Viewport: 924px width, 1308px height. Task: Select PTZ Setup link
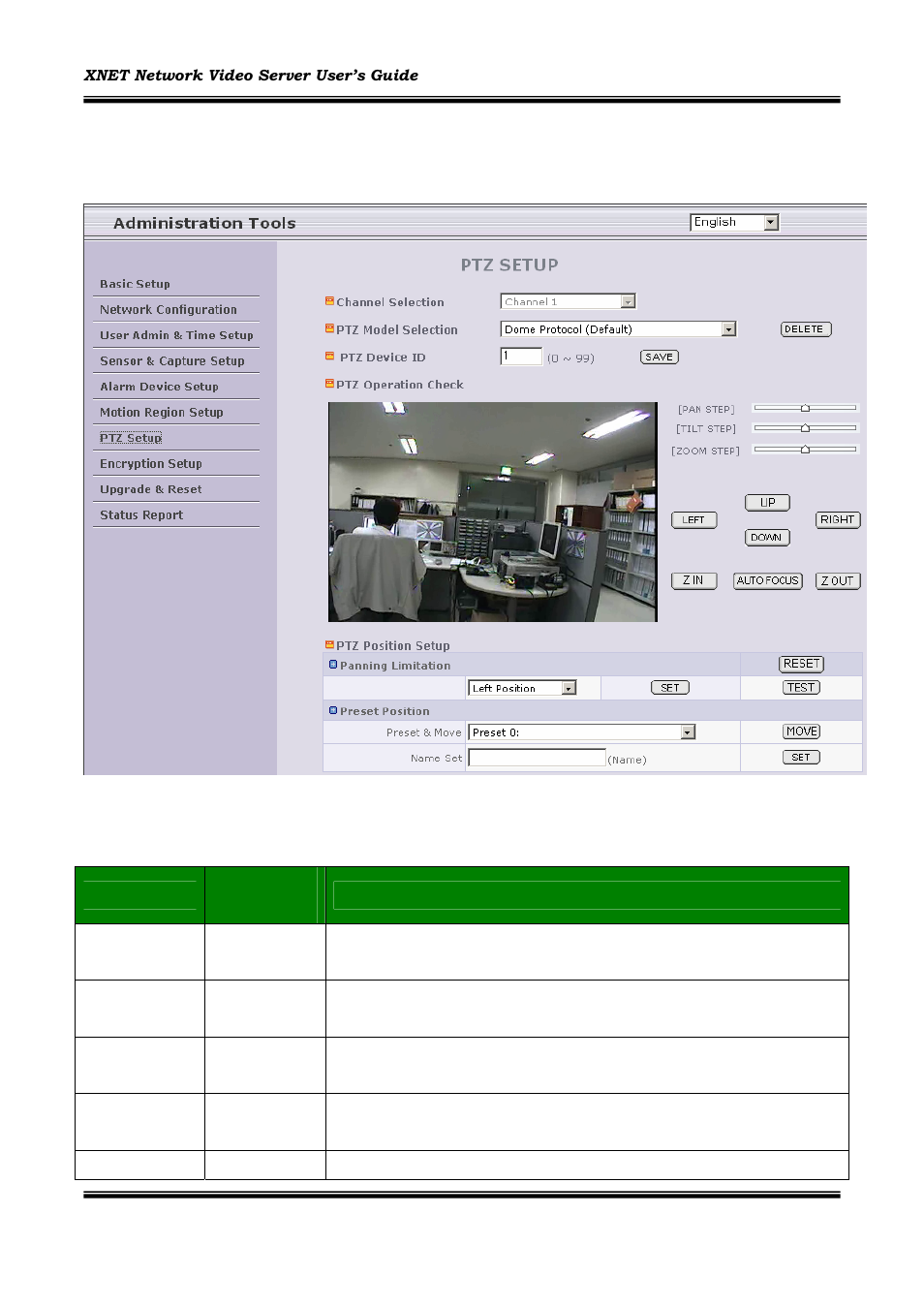131,438
